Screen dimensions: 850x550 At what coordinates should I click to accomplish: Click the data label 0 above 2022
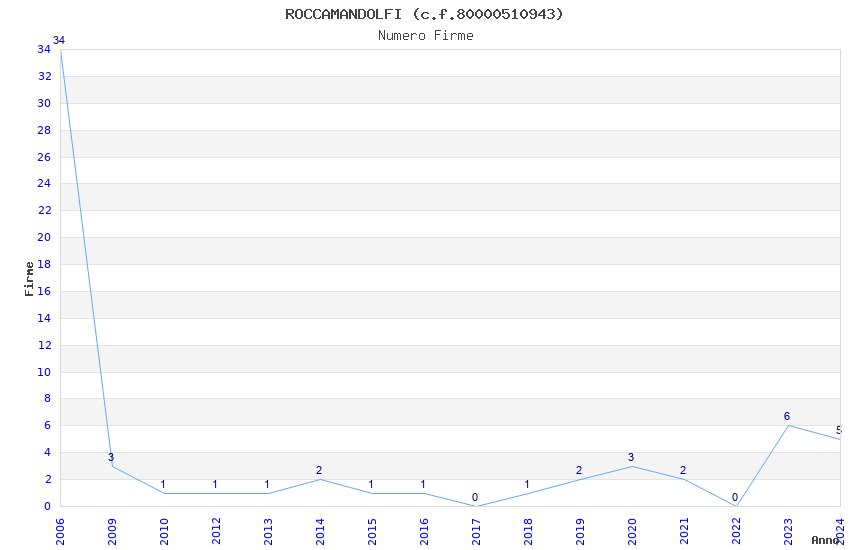tap(735, 497)
